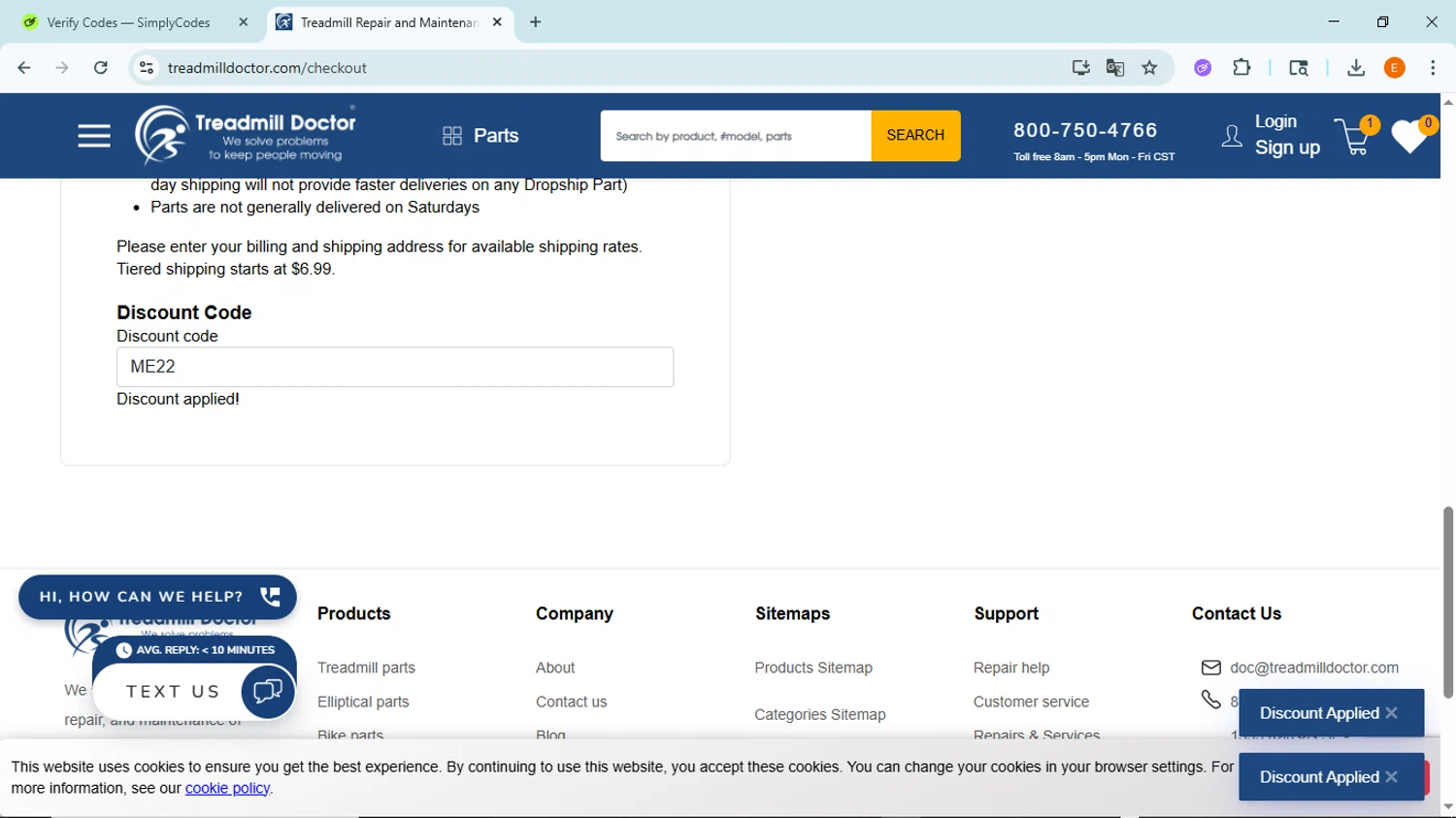Switch to Verify Codes SimplyCodes tab

click(x=128, y=22)
